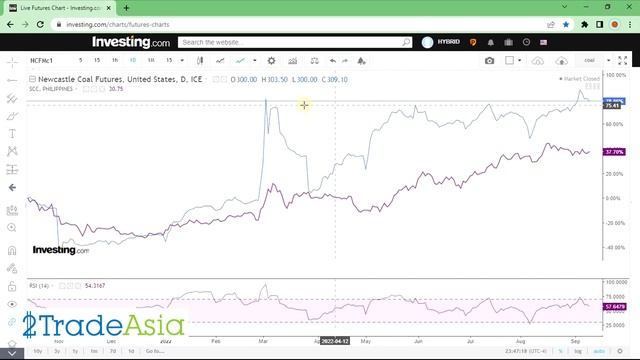The width and height of the screenshot is (640, 360).
Task: Switch to line chart style
Action: (x=220, y=60)
